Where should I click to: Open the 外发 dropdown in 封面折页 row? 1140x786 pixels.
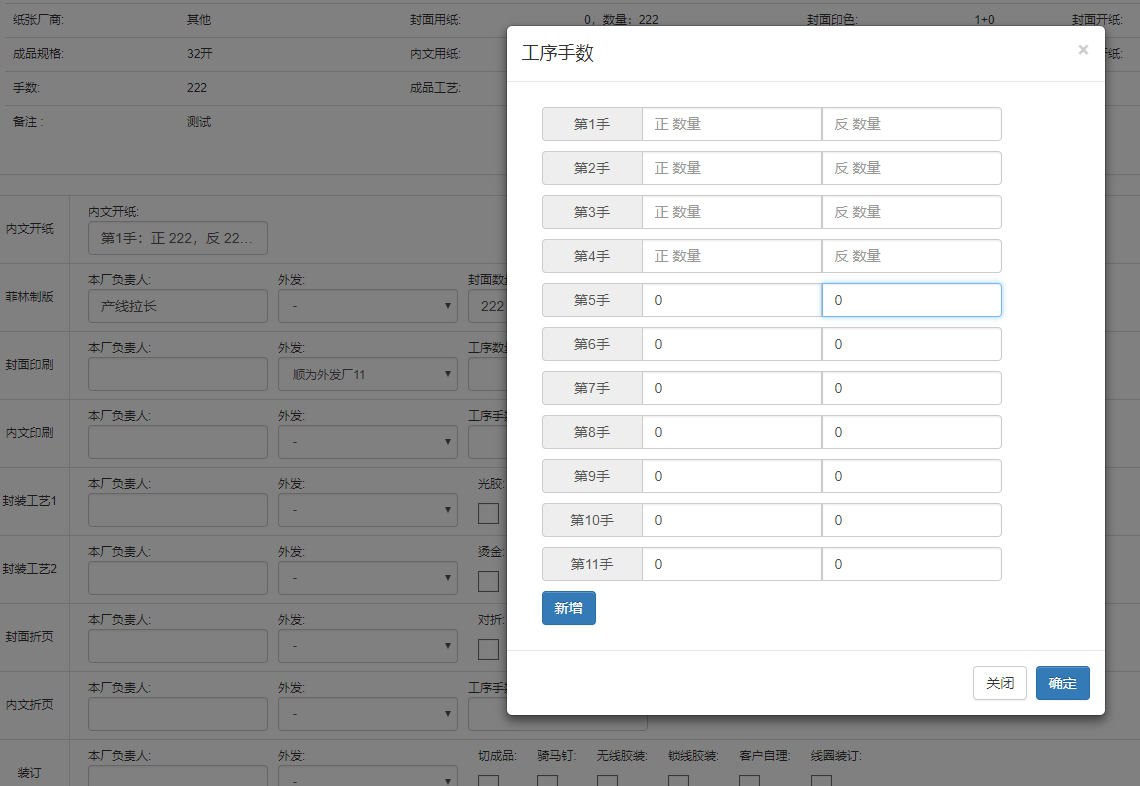click(x=368, y=646)
